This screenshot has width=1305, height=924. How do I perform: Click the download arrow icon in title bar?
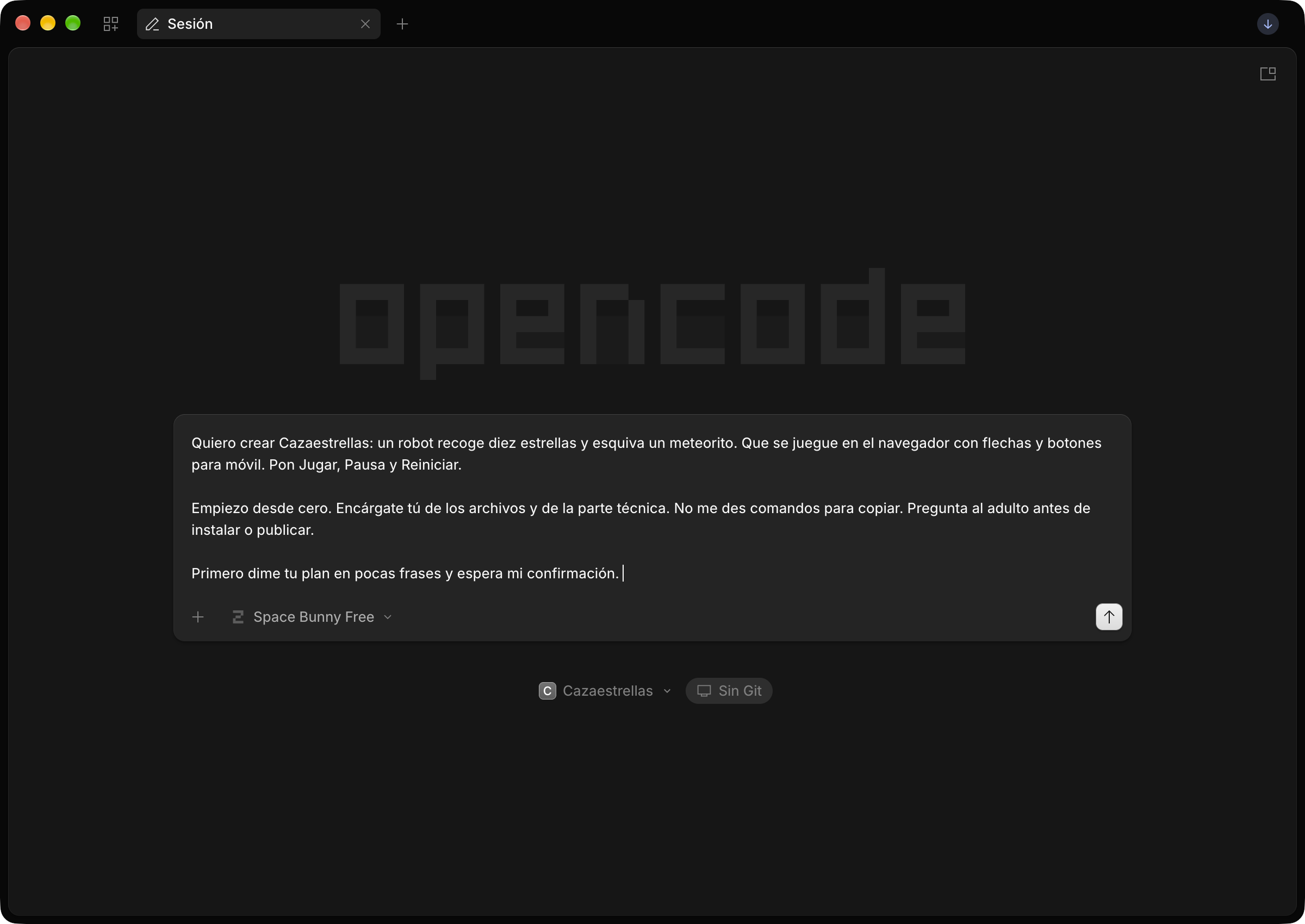click(1267, 24)
